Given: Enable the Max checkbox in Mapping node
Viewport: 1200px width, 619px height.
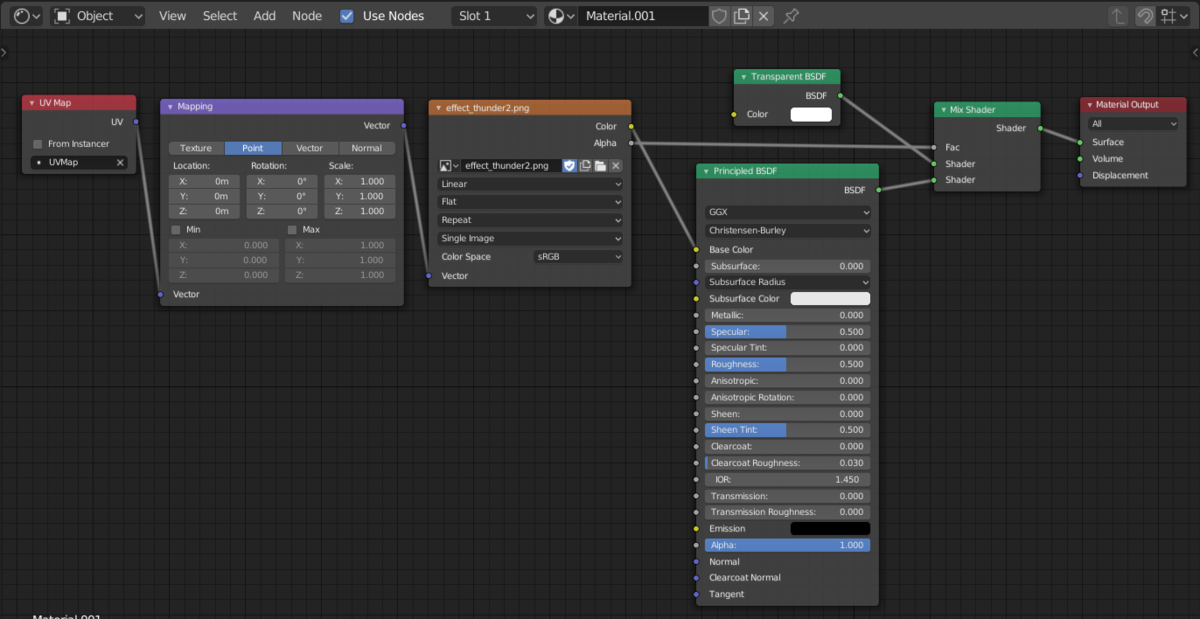Looking at the screenshot, I should (293, 230).
